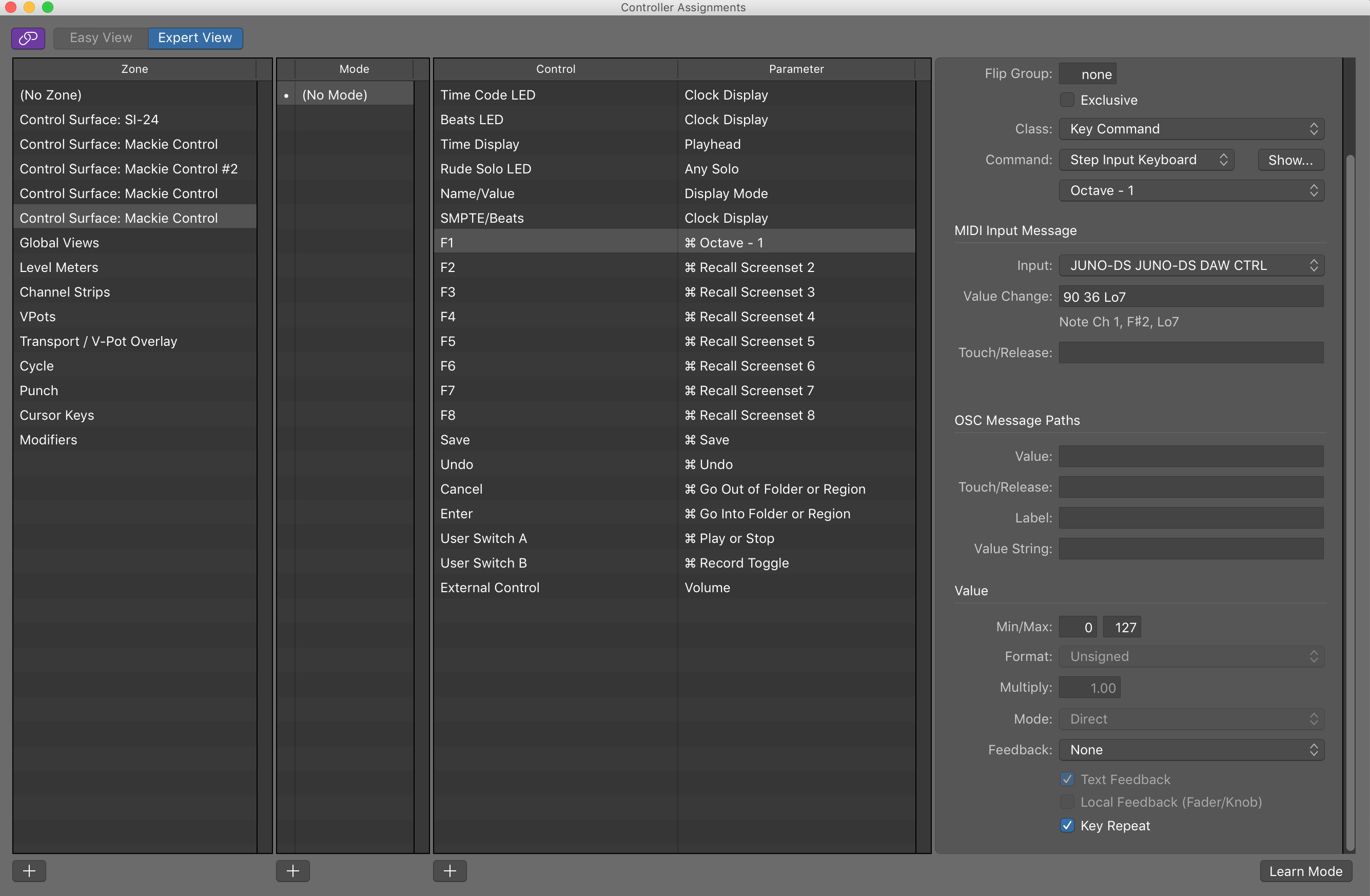The image size is (1370, 896).
Task: Enable Local Feedback (Fader/Knob)
Action: 1067,802
